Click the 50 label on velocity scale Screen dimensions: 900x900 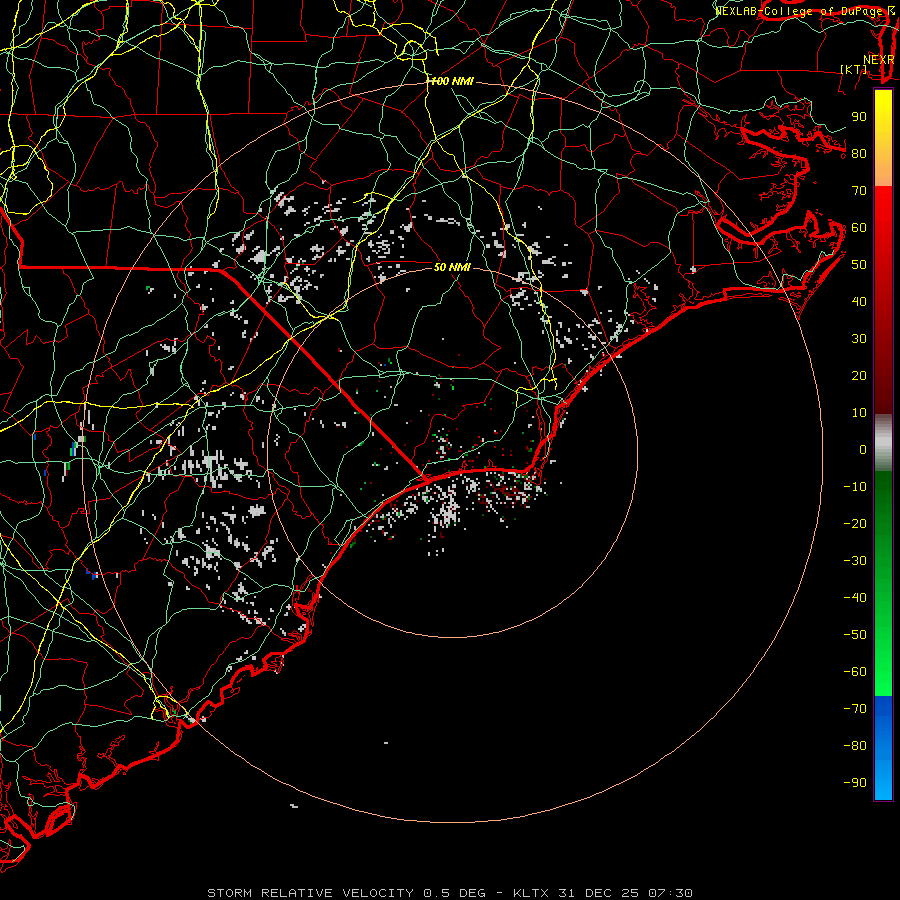click(x=859, y=265)
